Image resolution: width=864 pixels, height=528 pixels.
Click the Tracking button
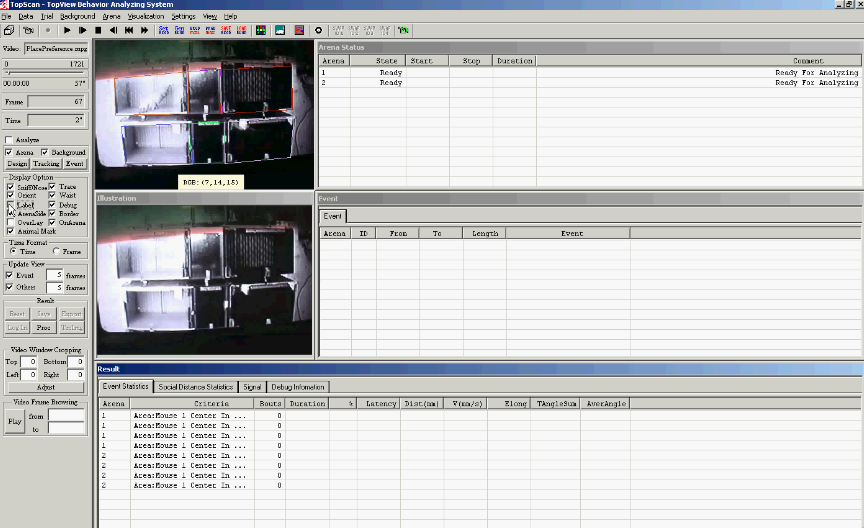[46, 163]
